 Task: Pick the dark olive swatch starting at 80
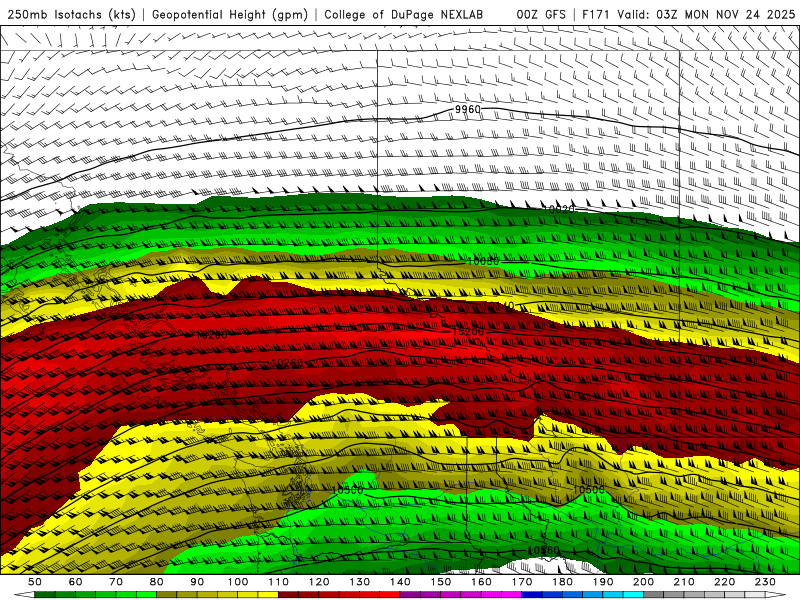tap(167, 595)
